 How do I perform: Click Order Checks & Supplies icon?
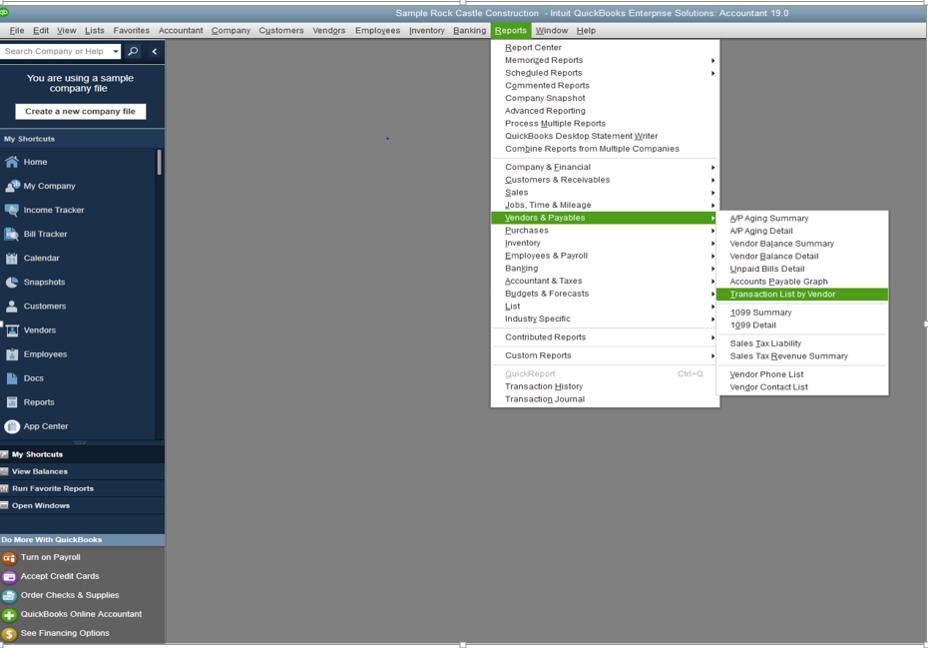pos(9,595)
